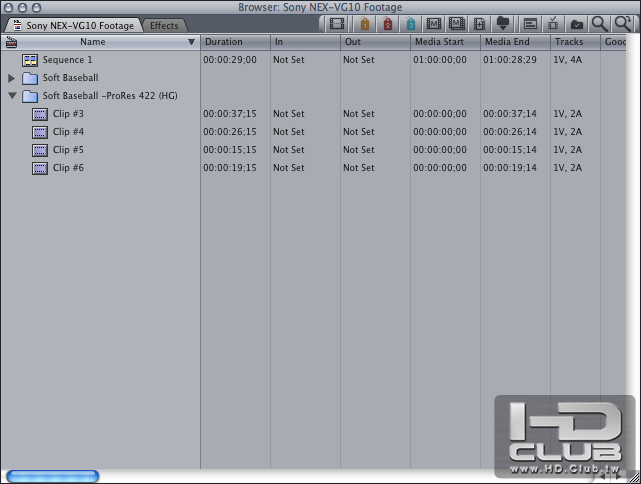
Task: Collapse the Soft Baseball -ProRes 422 (HG) bin
Action: click(12, 96)
